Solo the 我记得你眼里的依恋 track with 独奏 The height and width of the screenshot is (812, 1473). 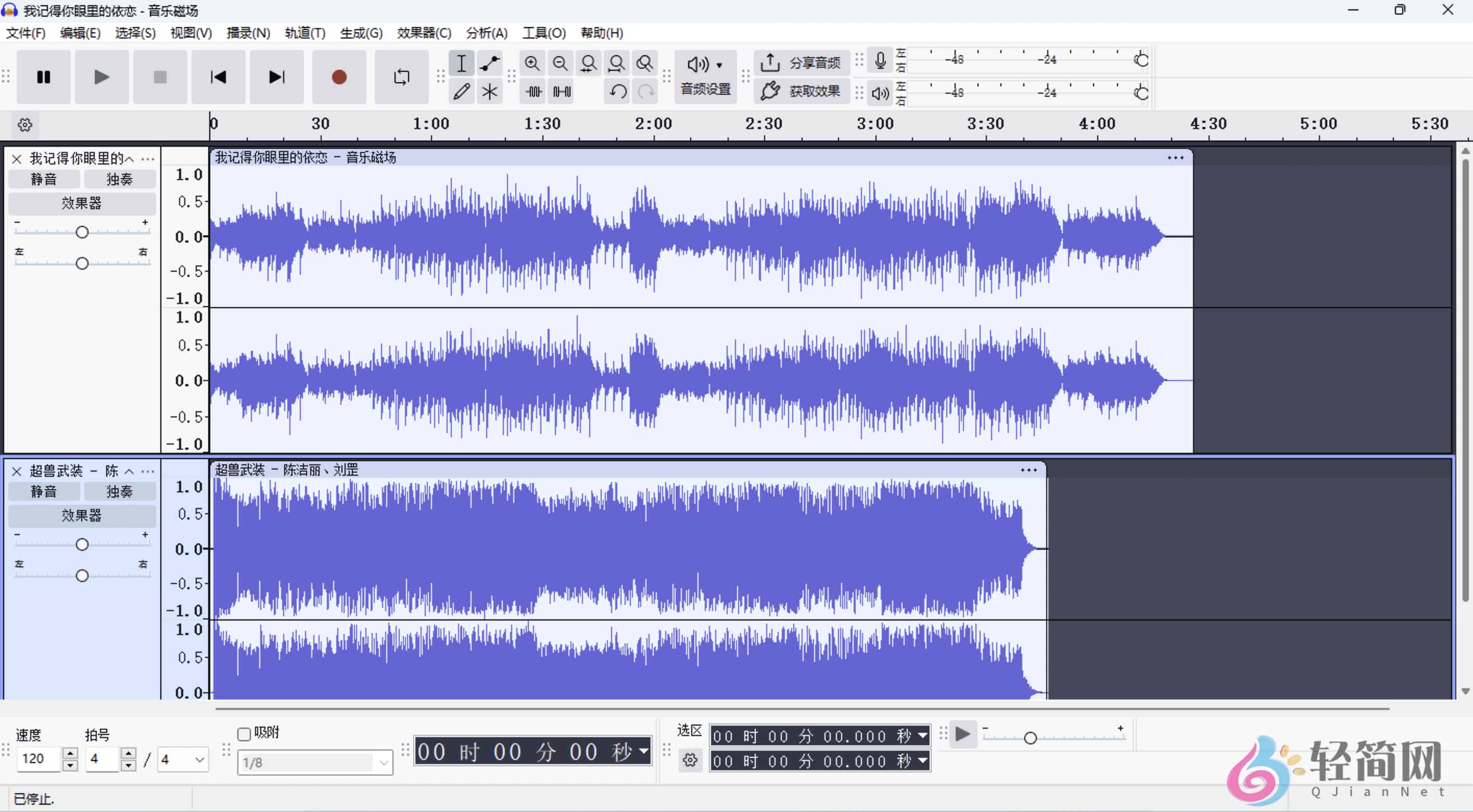(x=120, y=179)
